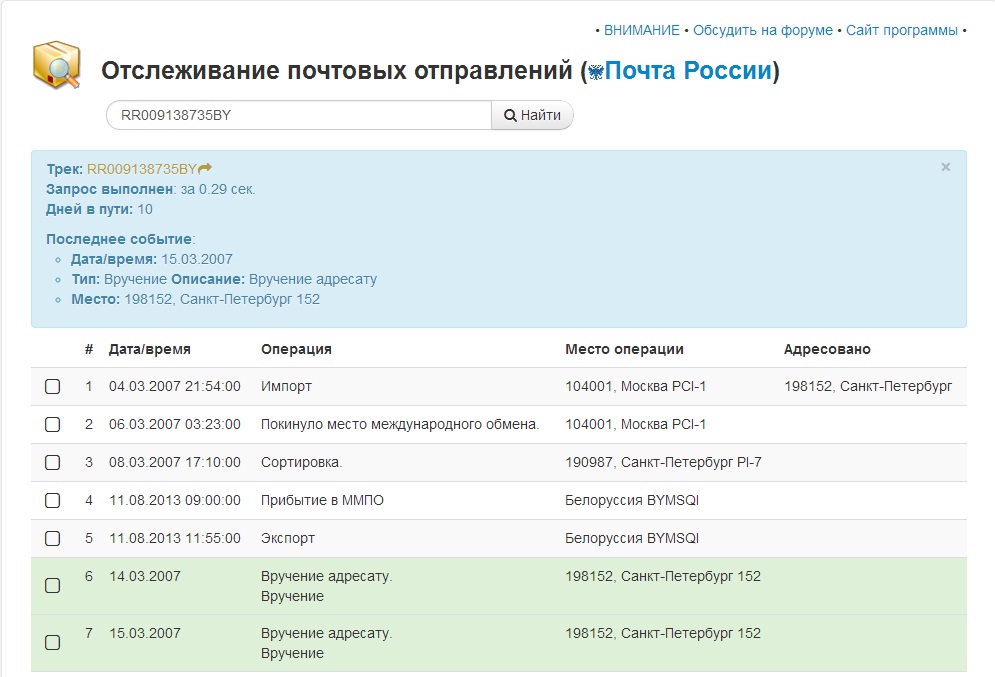Open the Обсудить на форуме link

[x=762, y=30]
